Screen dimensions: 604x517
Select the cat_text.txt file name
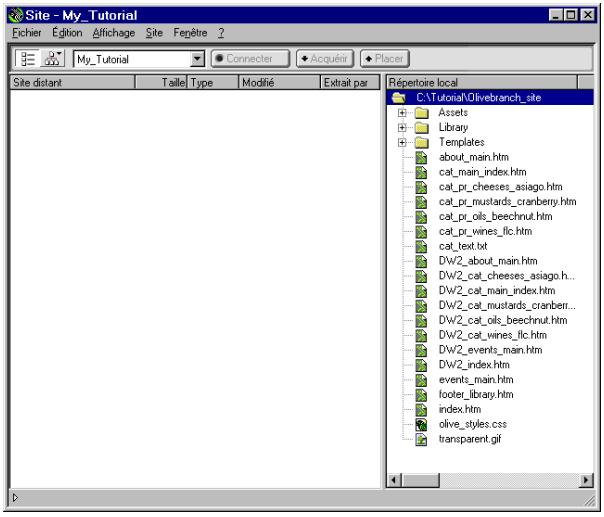point(463,247)
